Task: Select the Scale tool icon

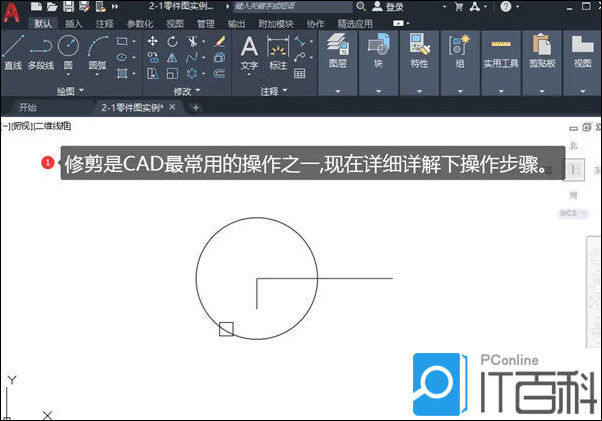Action: pos(172,73)
